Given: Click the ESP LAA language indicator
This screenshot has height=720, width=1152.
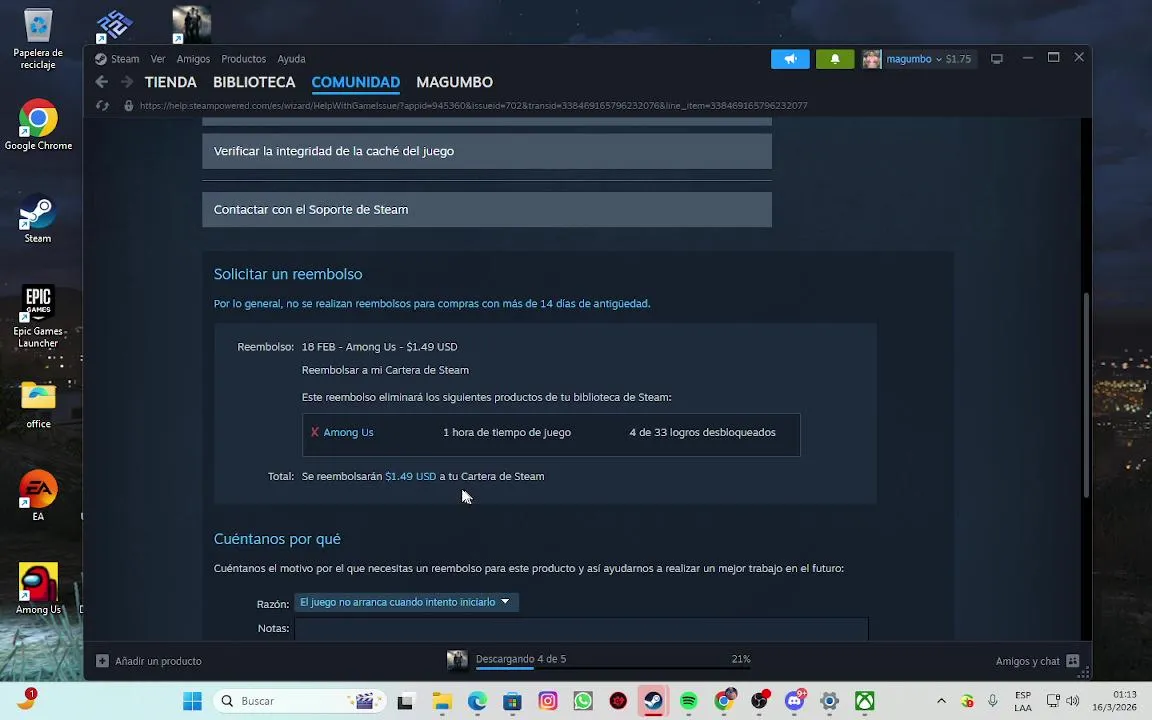Looking at the screenshot, I should [x=1023, y=701].
